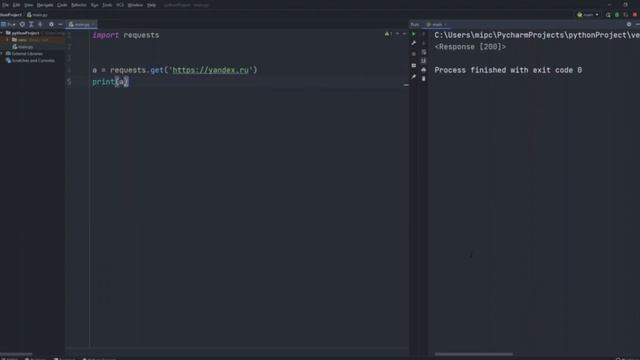
Task: Open the wrench settings icon in the Run panel
Action: 414,43
